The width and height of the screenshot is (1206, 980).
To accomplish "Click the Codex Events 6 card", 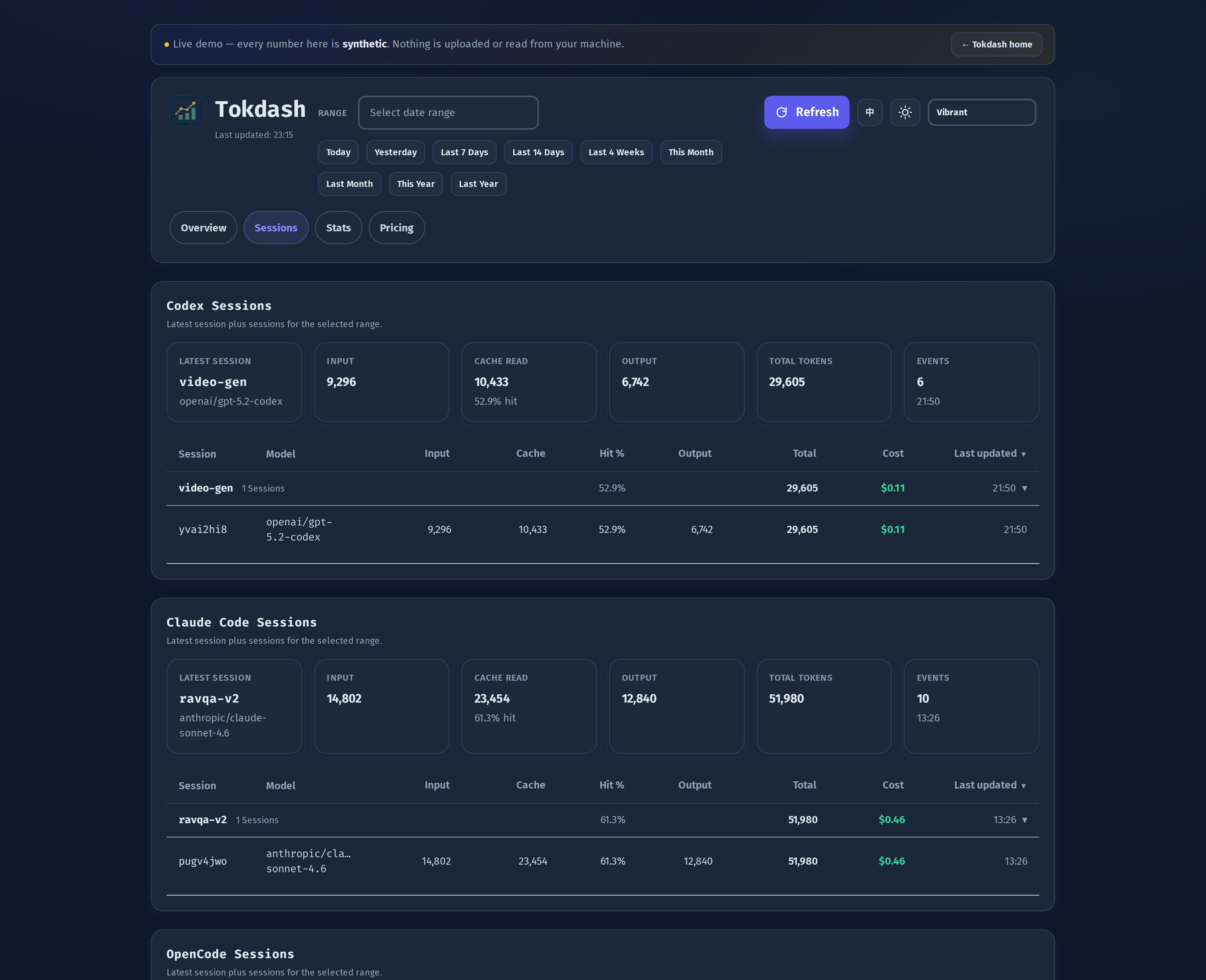I will coord(971,382).
